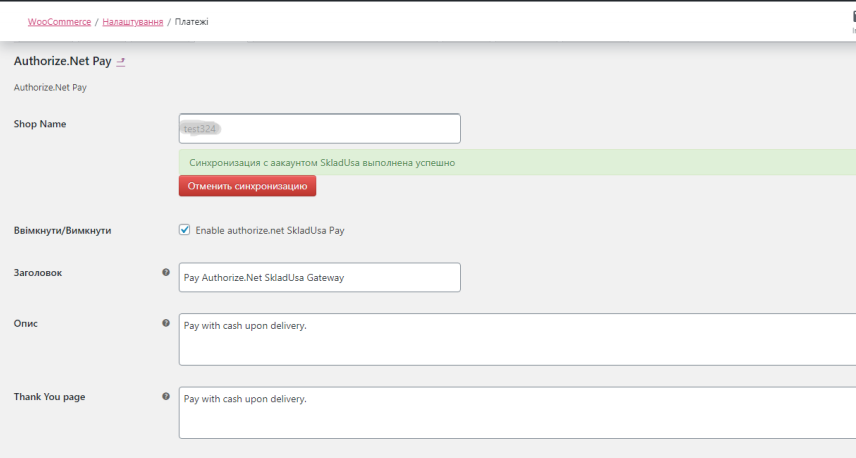The height and width of the screenshot is (458, 856).
Task: Click inside the Опис description textarea
Action: [517, 340]
